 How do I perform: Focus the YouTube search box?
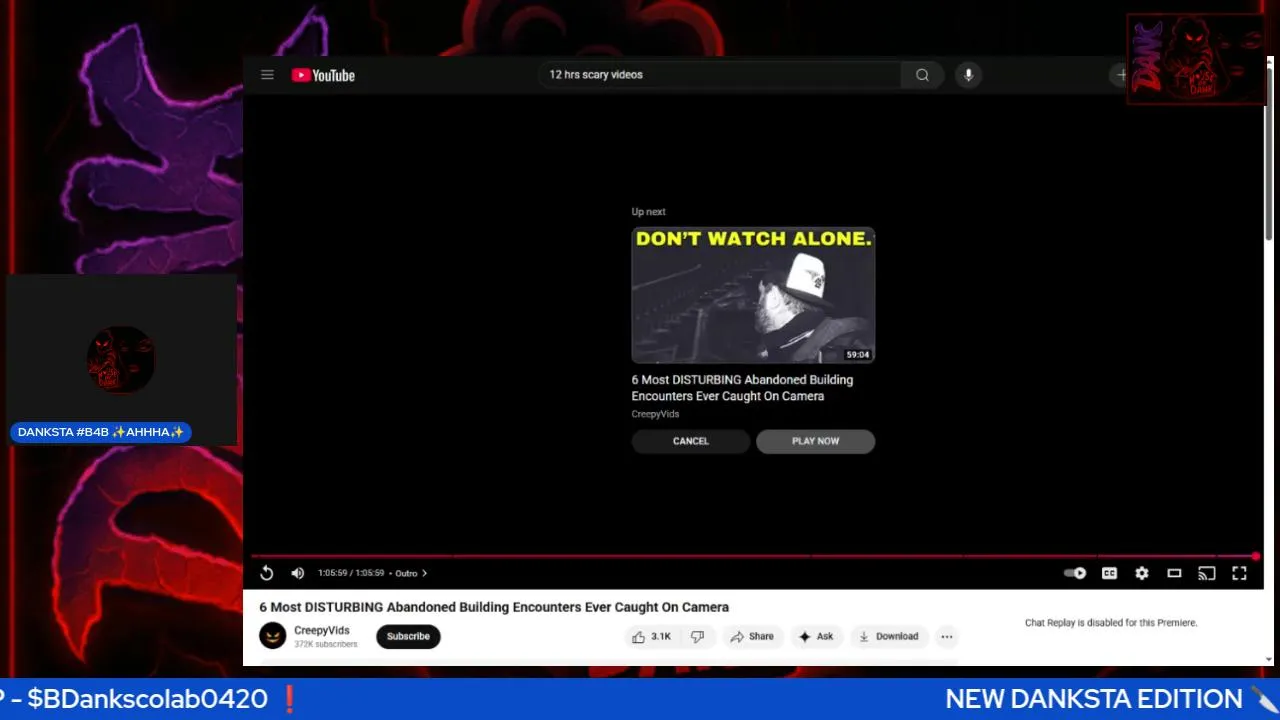tap(720, 75)
